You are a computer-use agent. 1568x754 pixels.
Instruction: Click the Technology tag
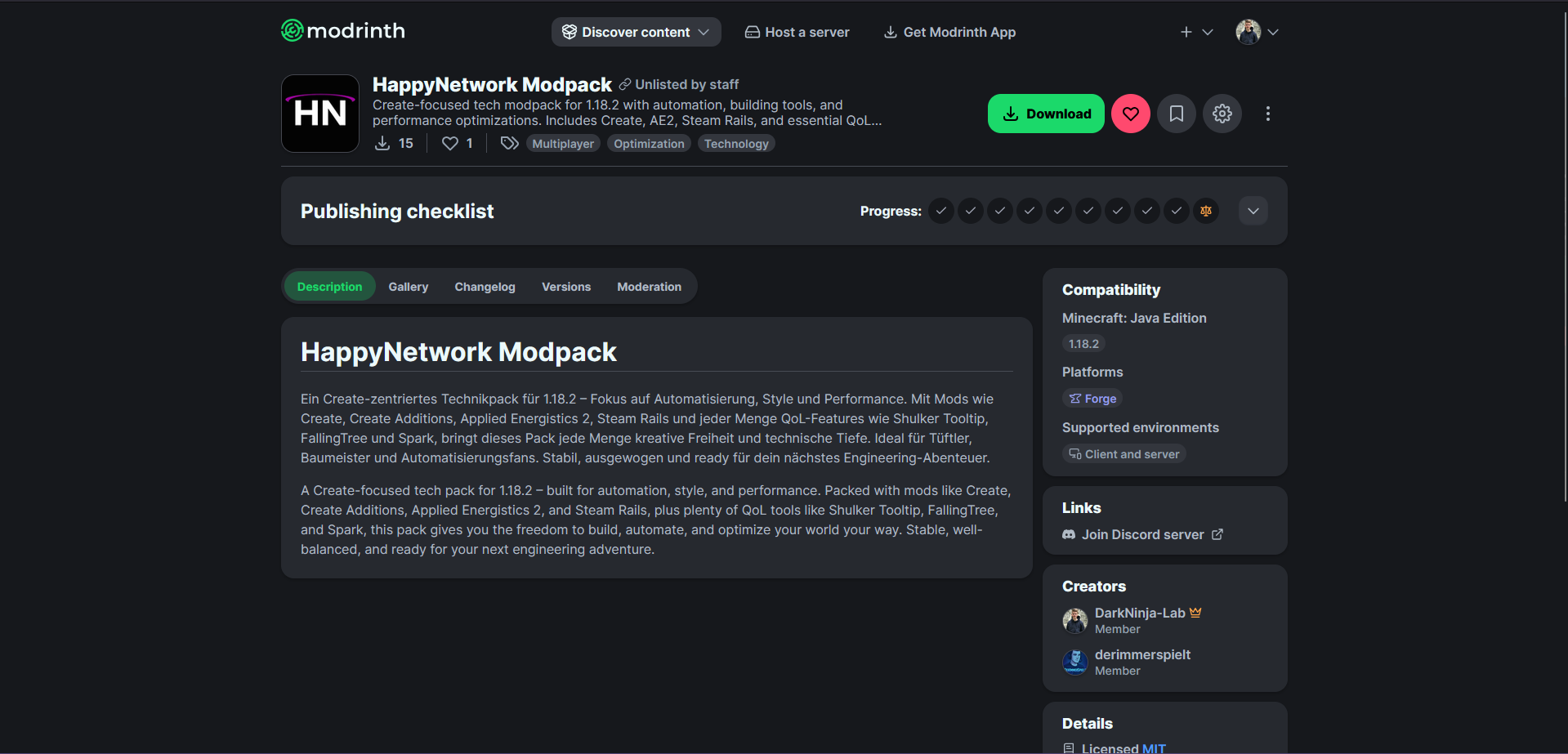coord(736,144)
